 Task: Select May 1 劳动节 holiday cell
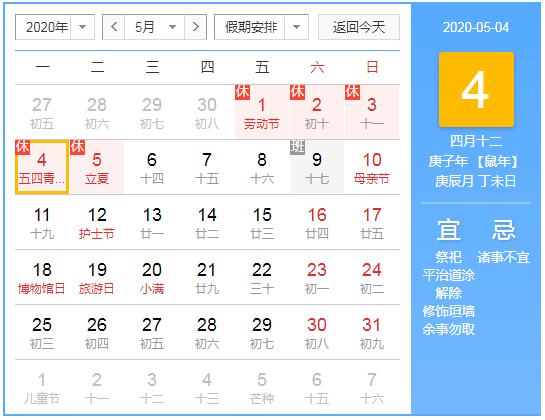click(262, 112)
